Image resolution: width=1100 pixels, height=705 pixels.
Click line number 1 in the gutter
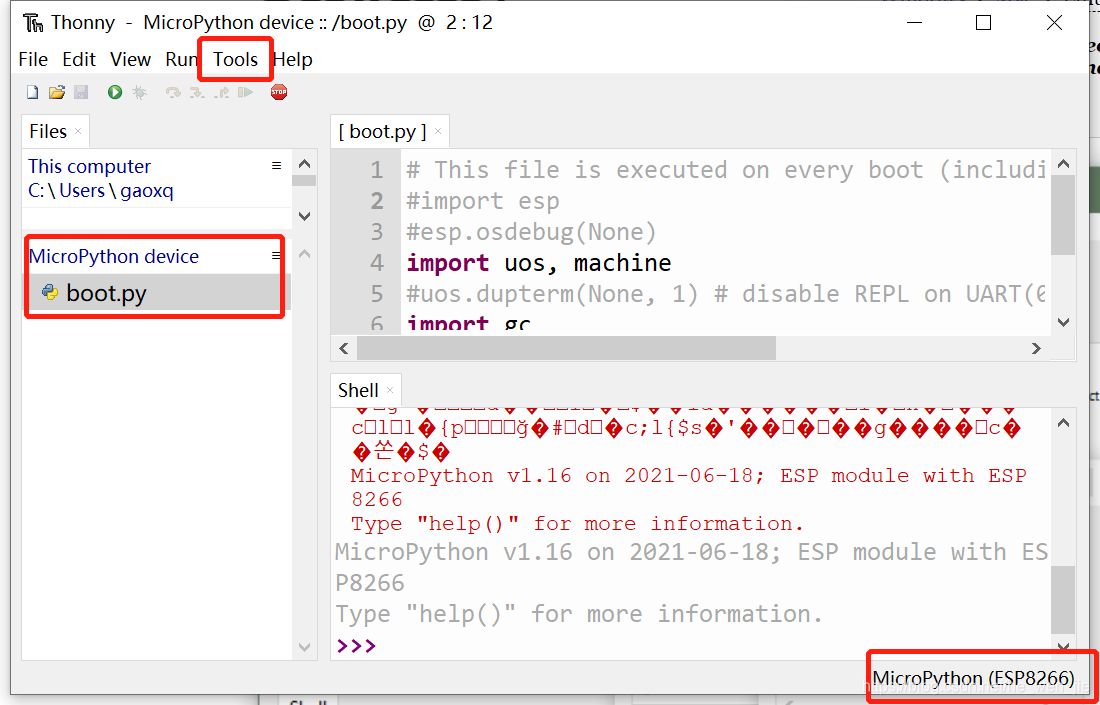(377, 170)
